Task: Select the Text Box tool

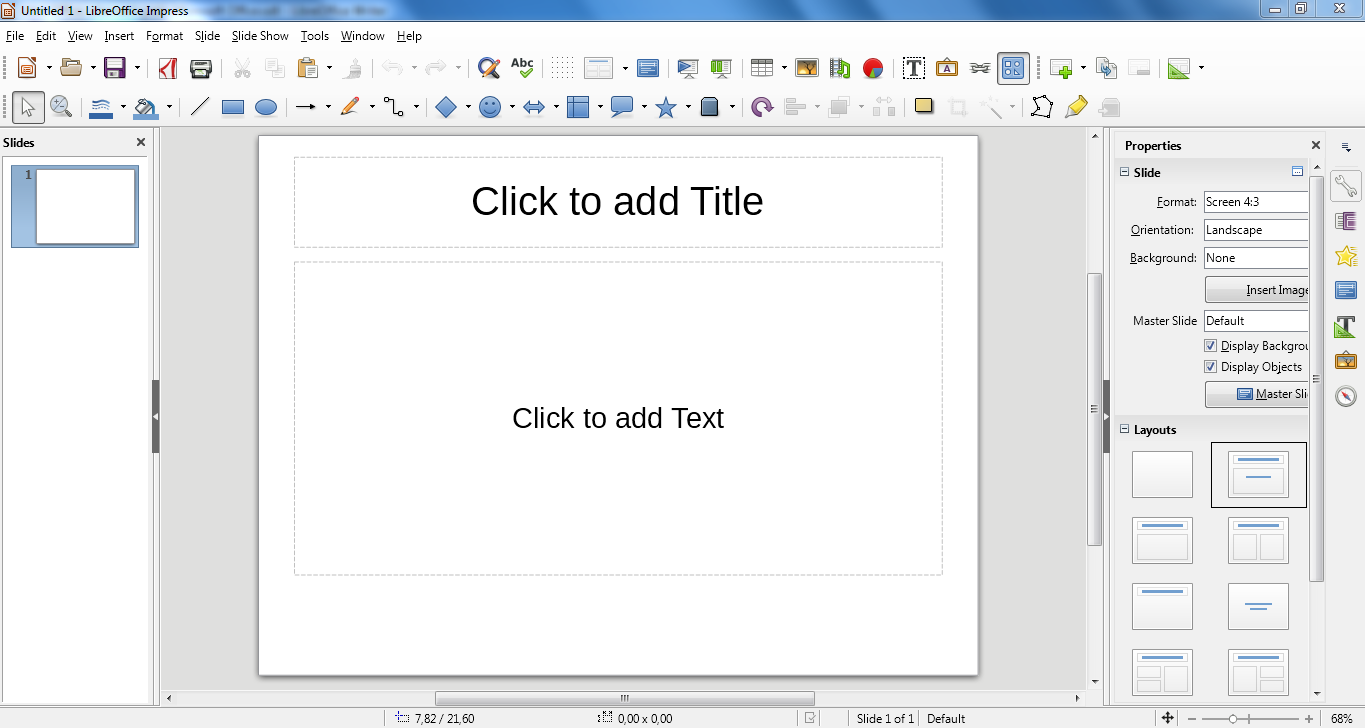Action: [x=913, y=67]
